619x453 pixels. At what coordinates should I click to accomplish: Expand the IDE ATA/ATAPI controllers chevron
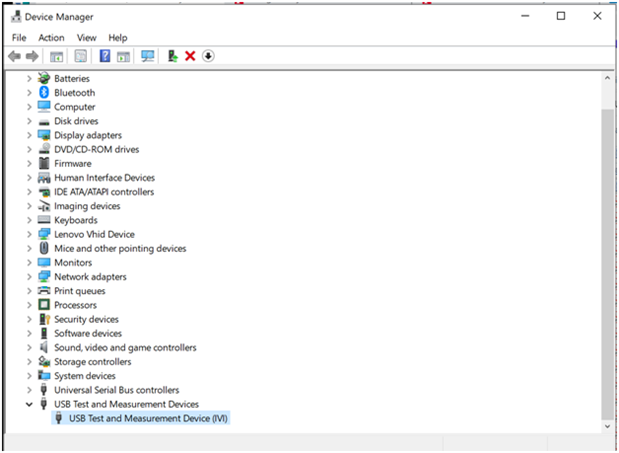pos(29,192)
